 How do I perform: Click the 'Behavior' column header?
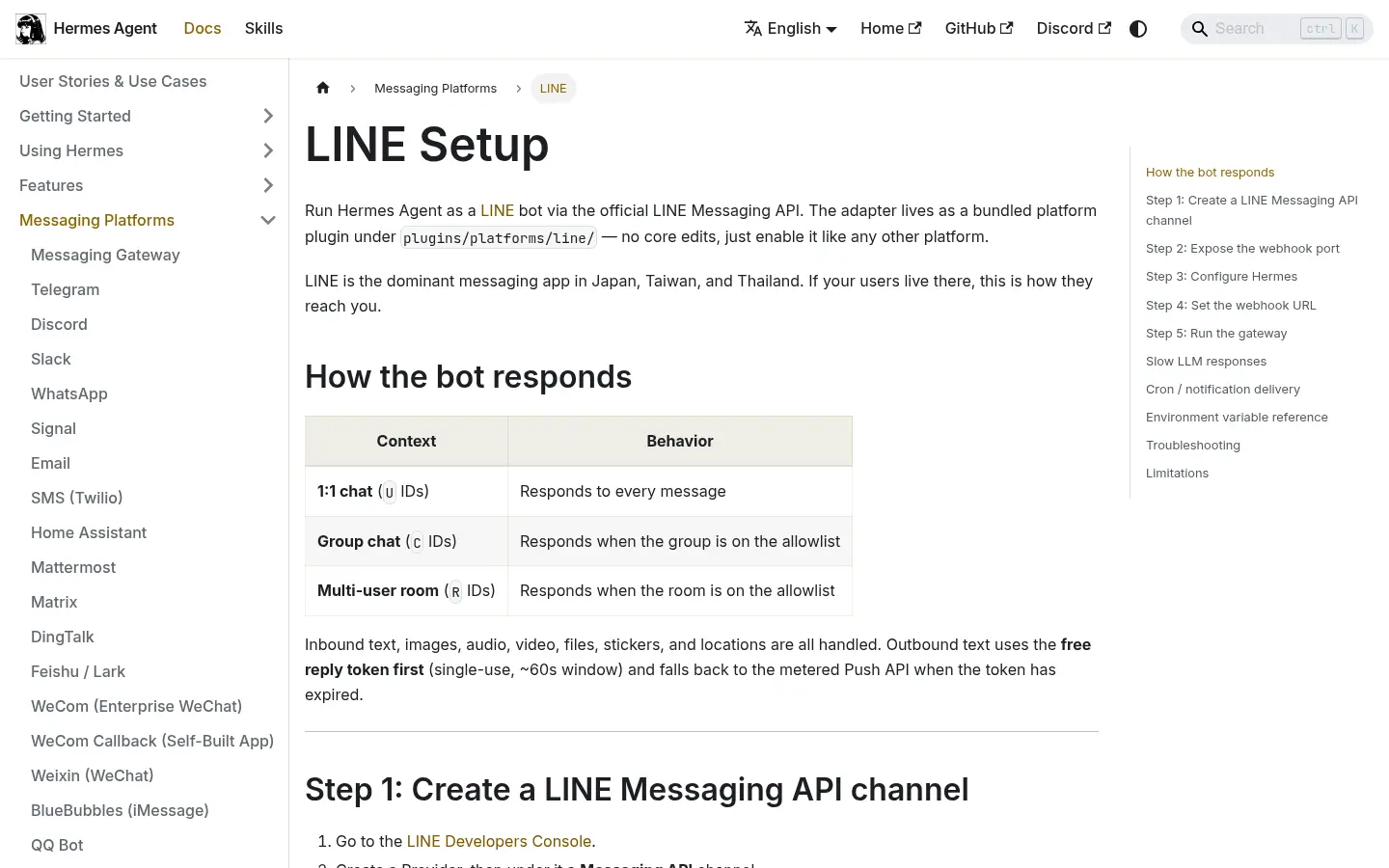[x=680, y=441]
